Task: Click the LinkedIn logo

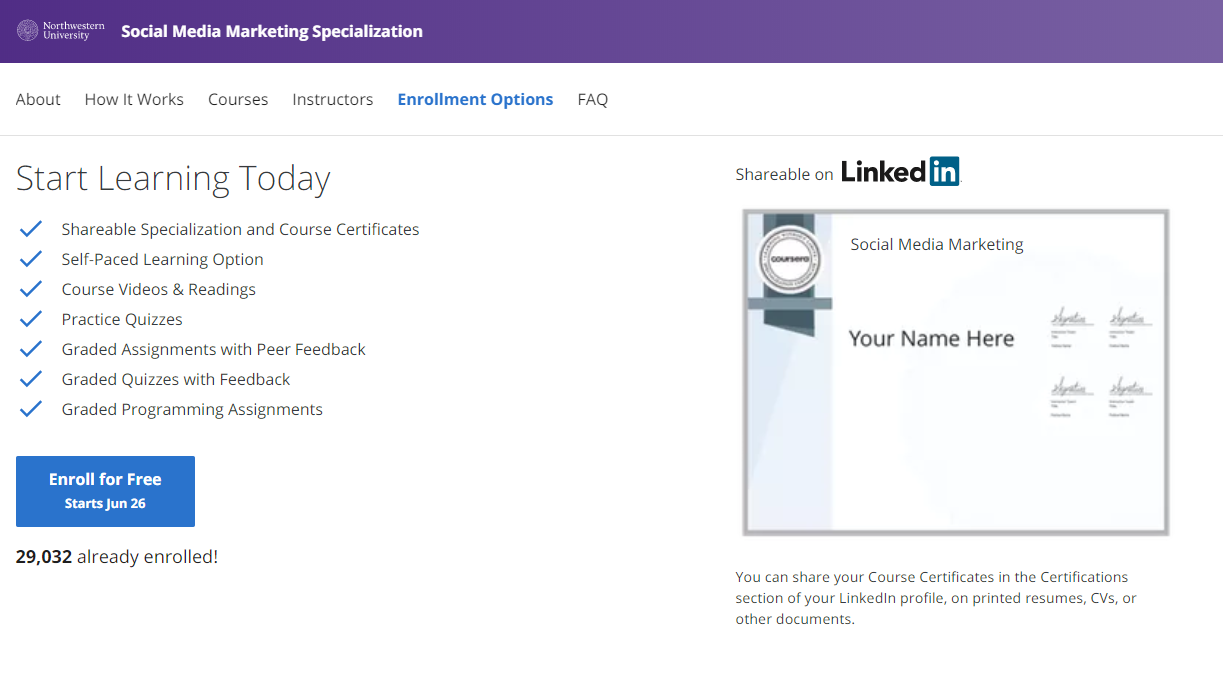Action: pyautogui.click(x=899, y=172)
